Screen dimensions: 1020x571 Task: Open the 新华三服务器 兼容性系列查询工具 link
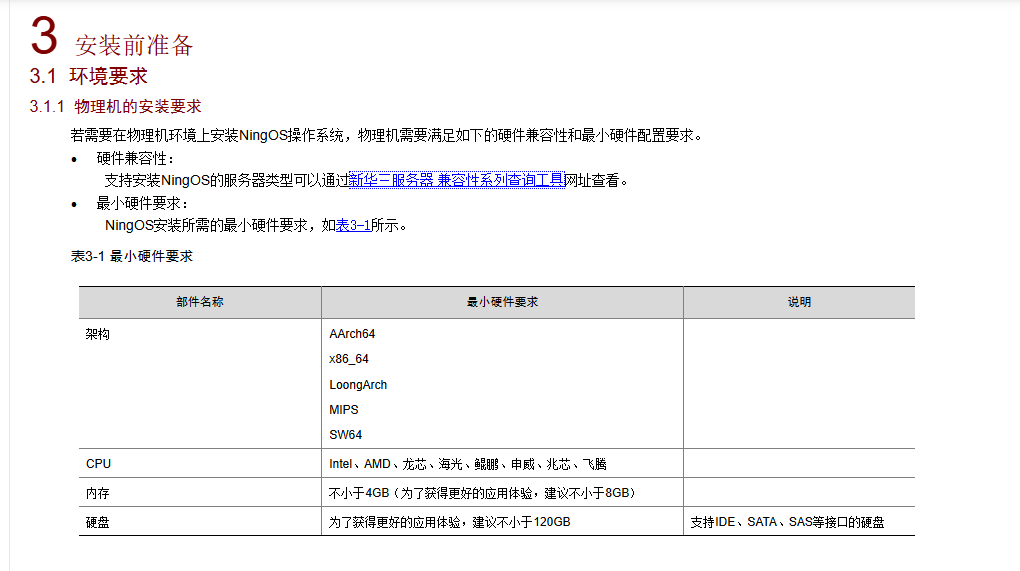point(457,180)
